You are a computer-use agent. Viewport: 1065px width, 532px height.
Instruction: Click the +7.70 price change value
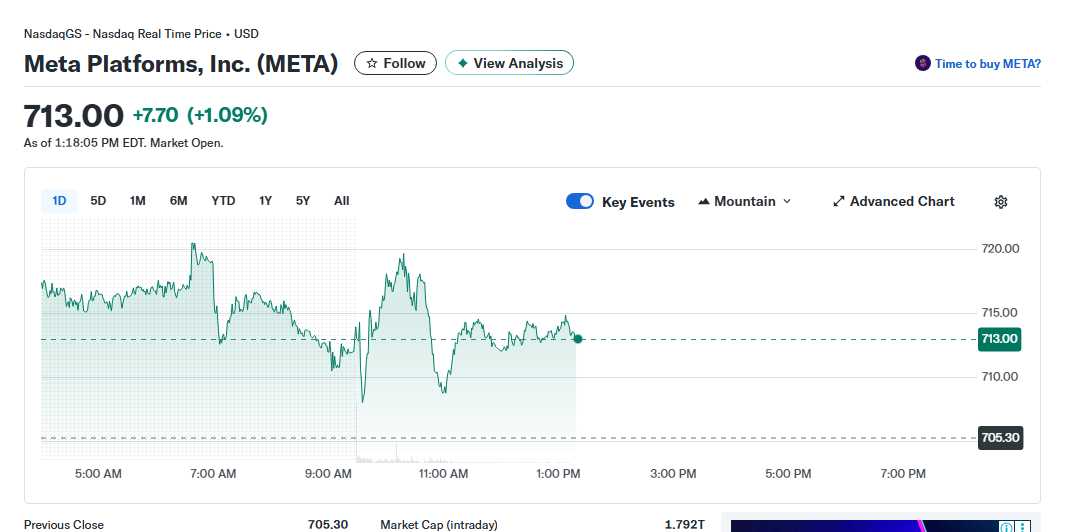click(x=156, y=116)
